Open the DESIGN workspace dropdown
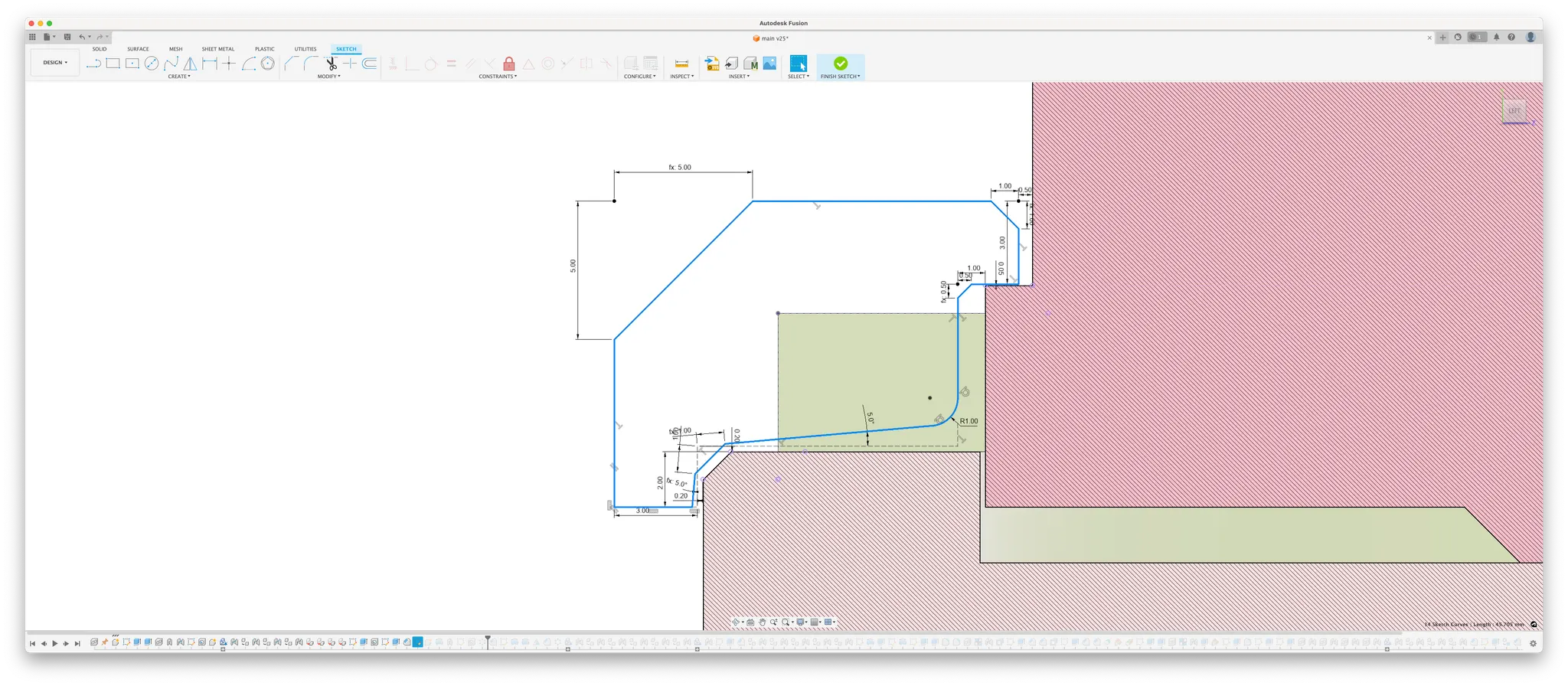1568x686 pixels. pos(54,63)
